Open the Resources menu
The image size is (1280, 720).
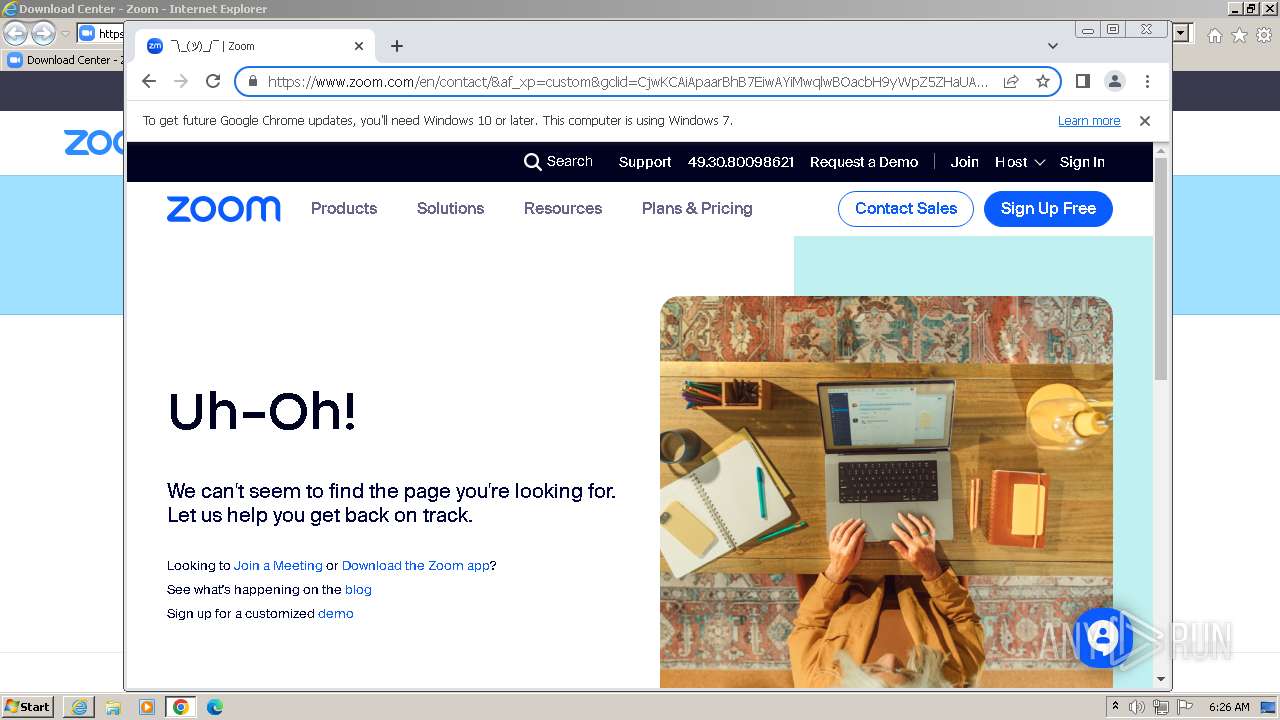563,209
